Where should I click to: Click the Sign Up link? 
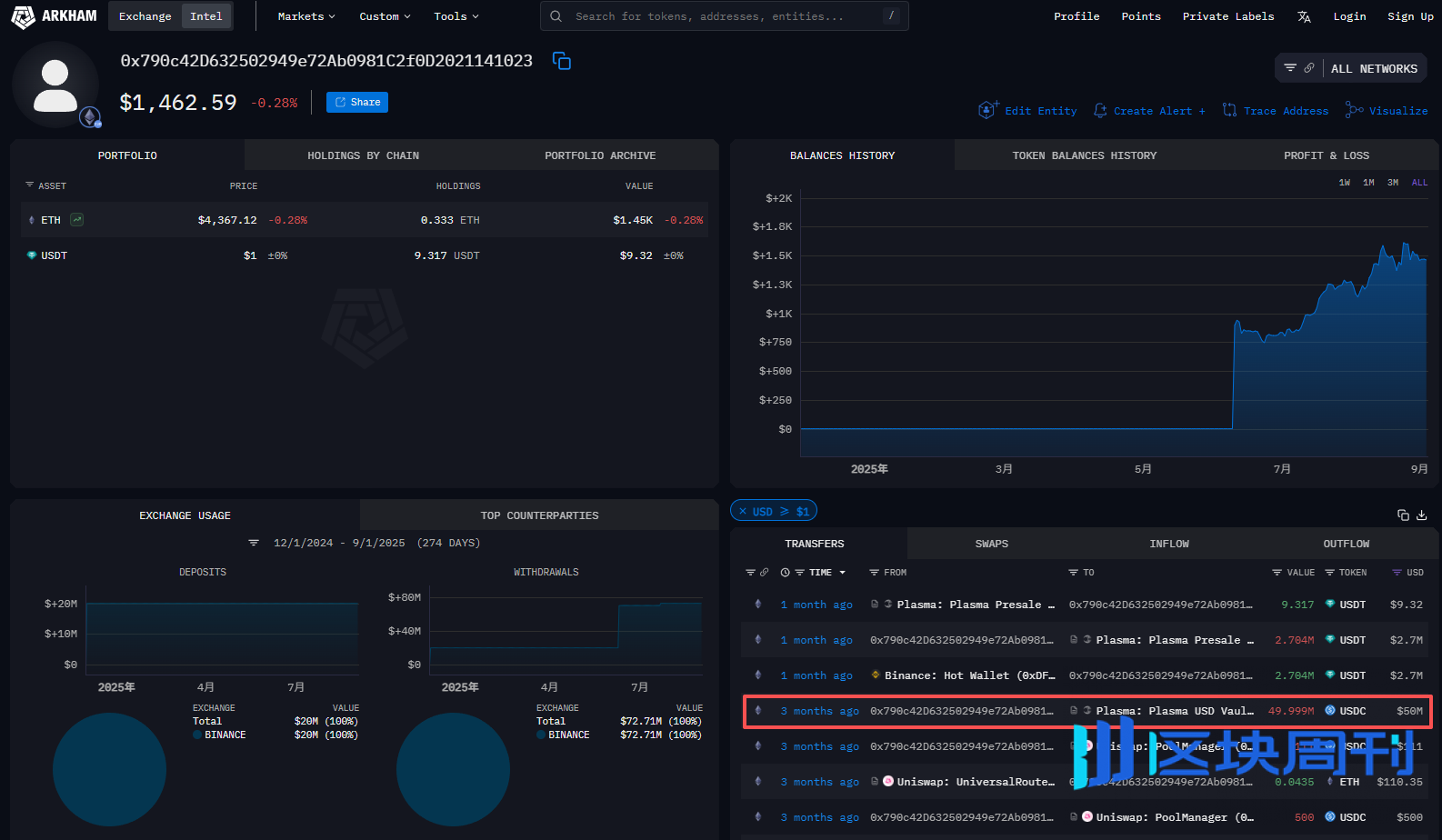(1410, 16)
